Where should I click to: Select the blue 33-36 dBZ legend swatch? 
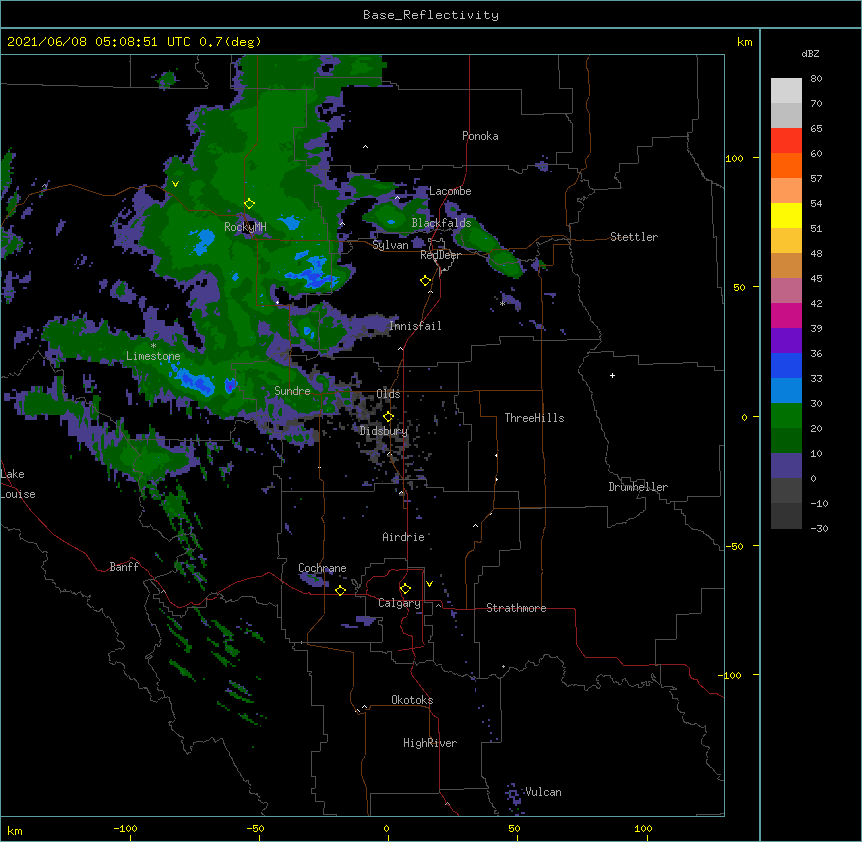click(x=786, y=365)
